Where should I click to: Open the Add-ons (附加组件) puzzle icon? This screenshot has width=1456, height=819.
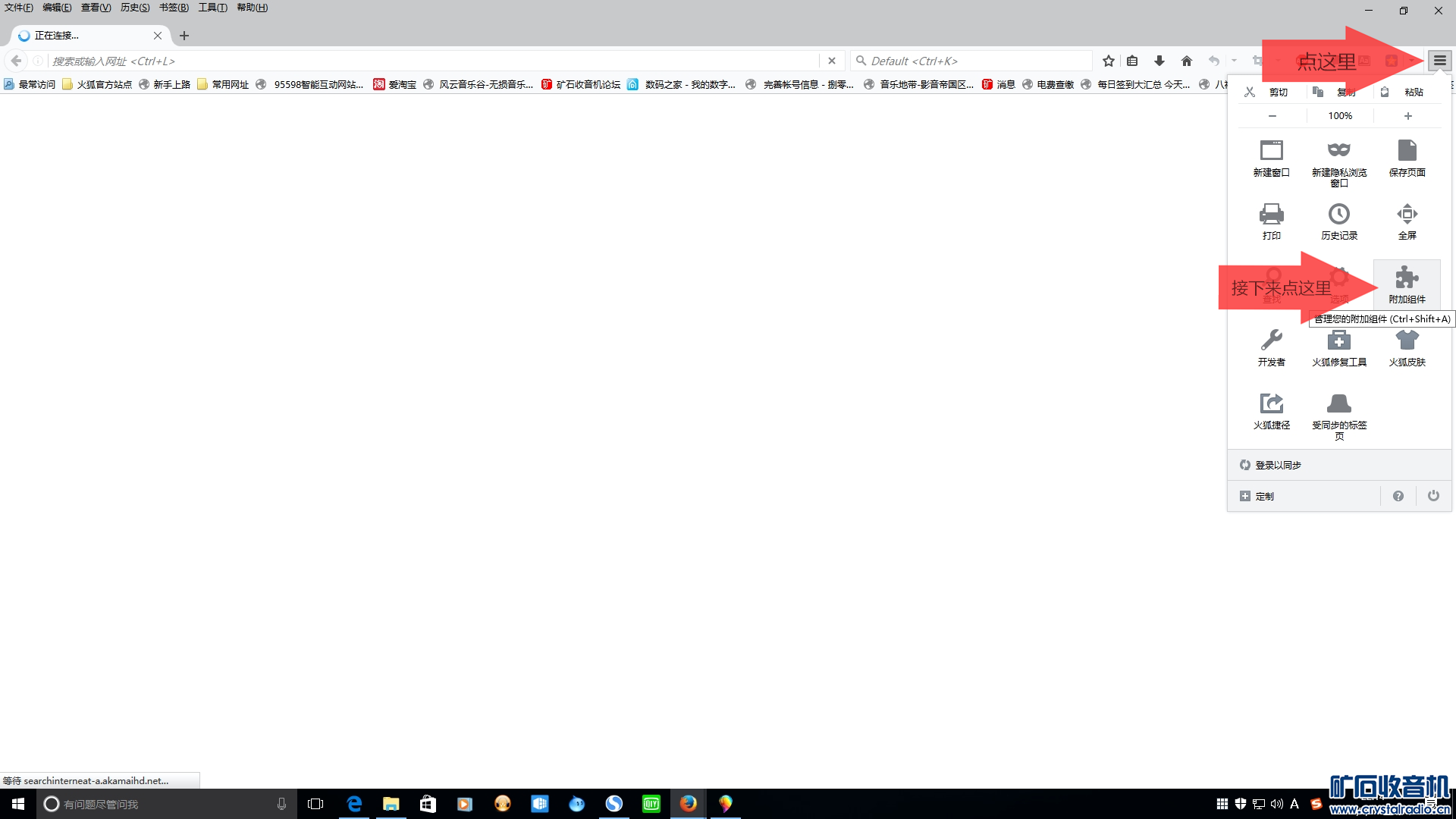click(1407, 283)
